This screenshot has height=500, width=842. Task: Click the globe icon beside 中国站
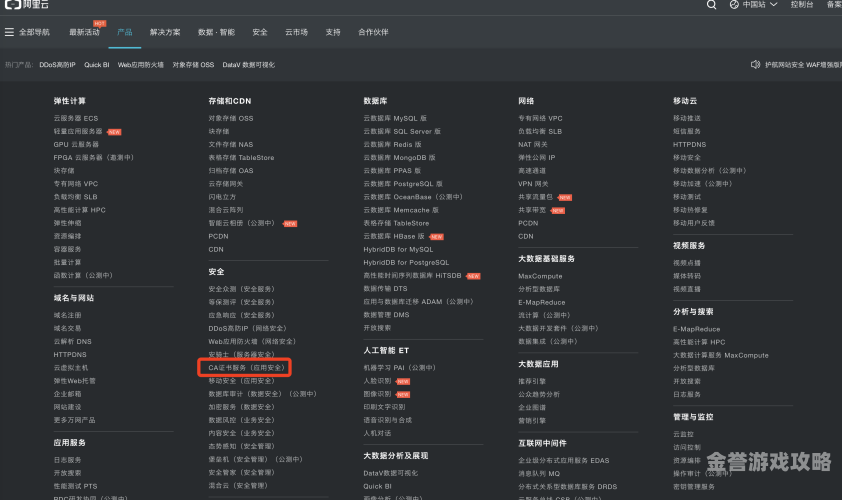click(734, 4)
